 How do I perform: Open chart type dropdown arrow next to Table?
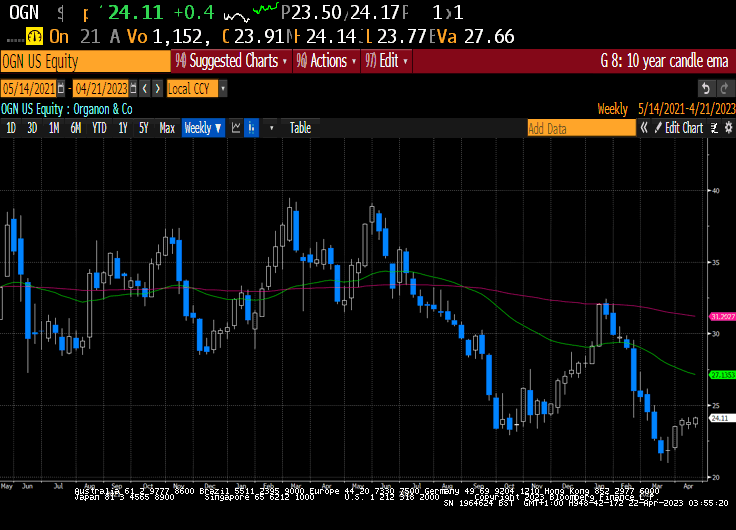(271, 128)
